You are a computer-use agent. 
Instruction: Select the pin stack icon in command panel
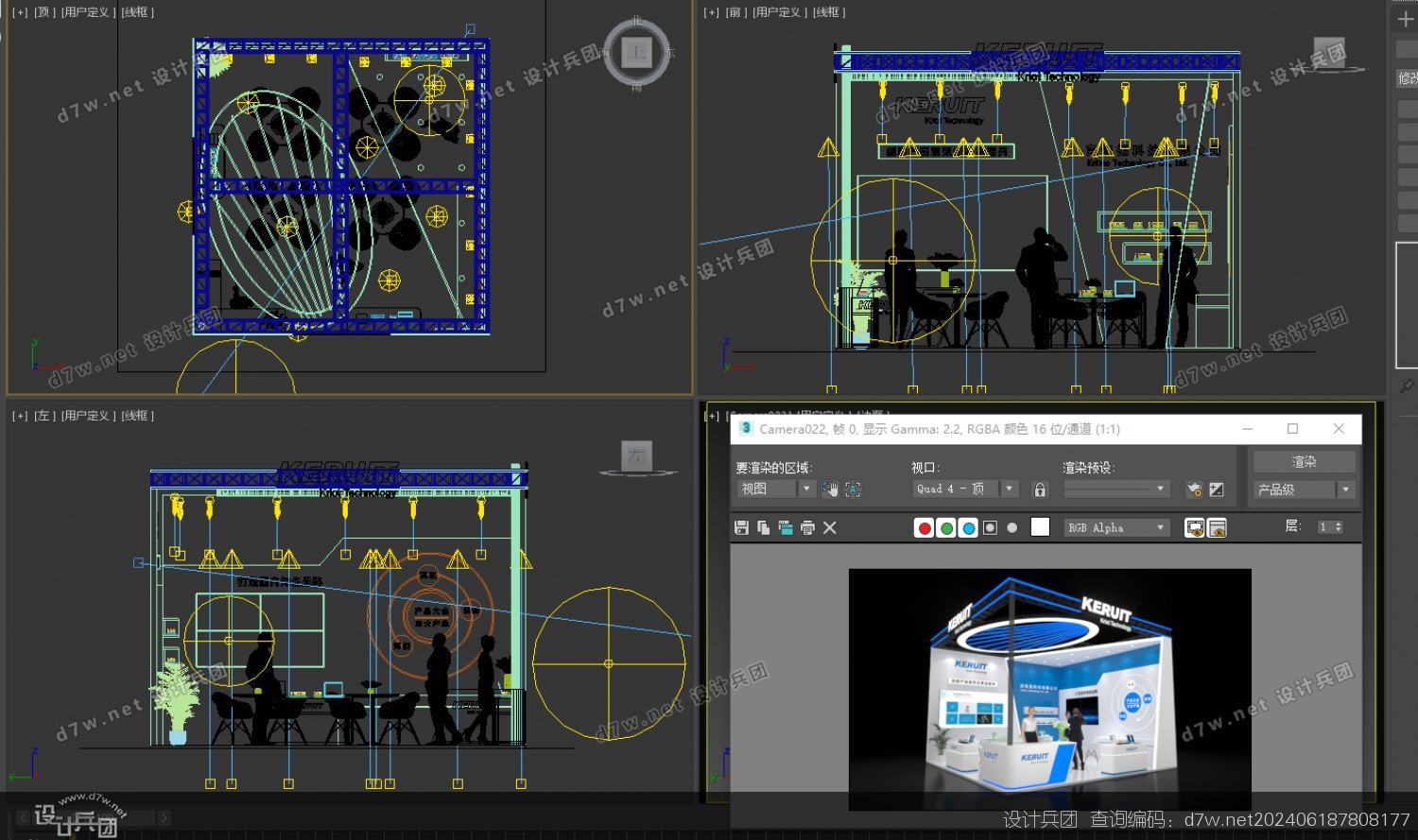coord(1407,386)
